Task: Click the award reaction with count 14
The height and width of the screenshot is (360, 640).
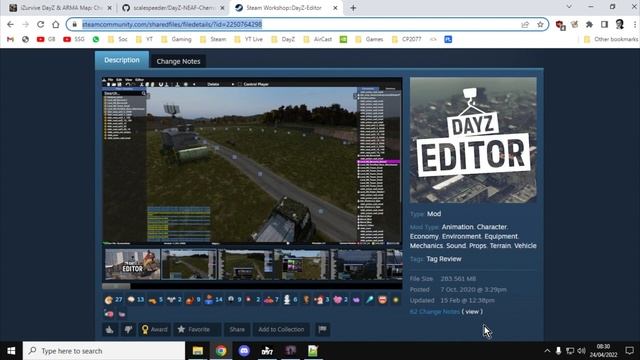Action: click(213, 300)
